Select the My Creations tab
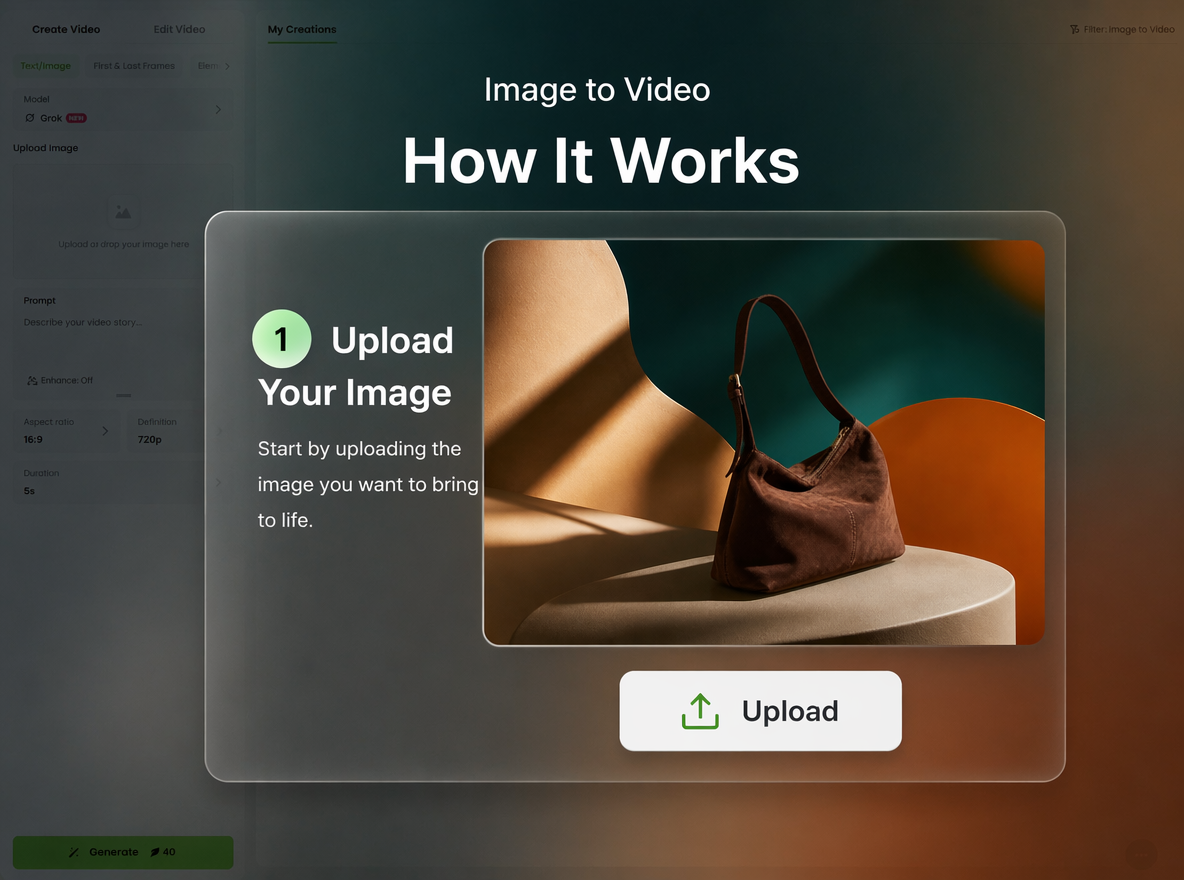The width and height of the screenshot is (1184, 880). coord(302,29)
